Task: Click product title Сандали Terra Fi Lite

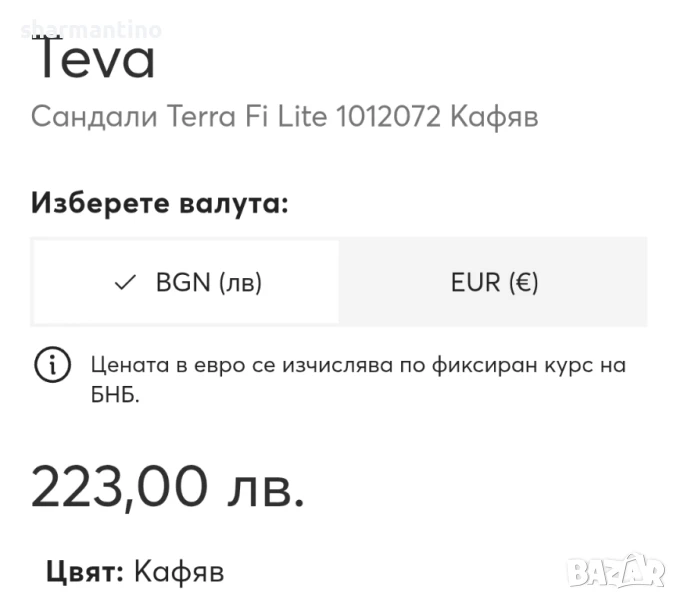Action: click(x=284, y=116)
